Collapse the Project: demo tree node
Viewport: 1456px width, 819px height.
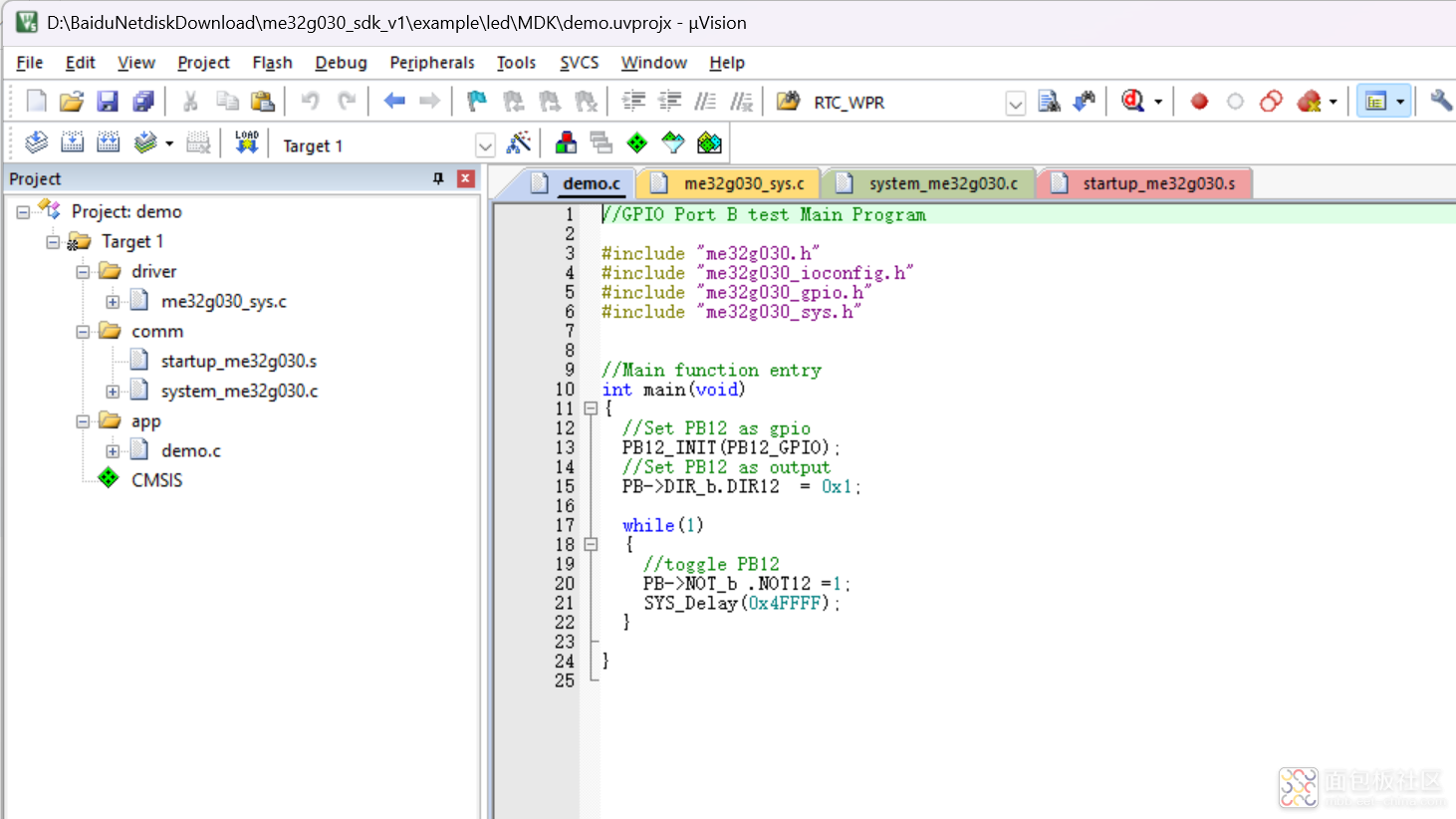tap(23, 211)
